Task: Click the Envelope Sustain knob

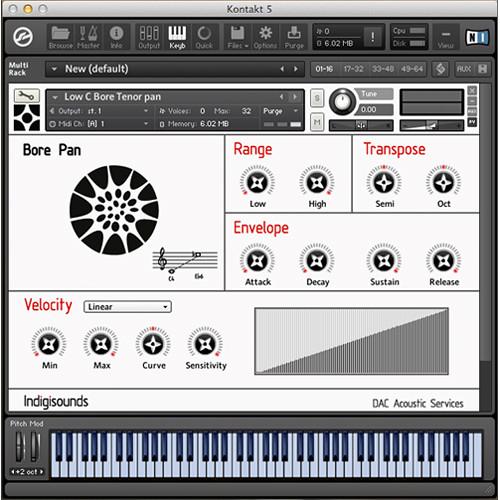Action: coord(384,261)
